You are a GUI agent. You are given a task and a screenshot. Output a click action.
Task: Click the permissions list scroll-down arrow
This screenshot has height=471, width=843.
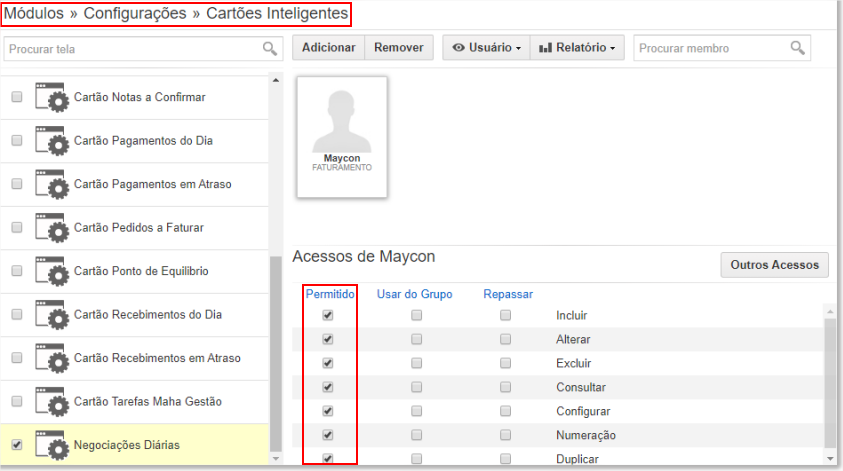pyautogui.click(x=831, y=459)
